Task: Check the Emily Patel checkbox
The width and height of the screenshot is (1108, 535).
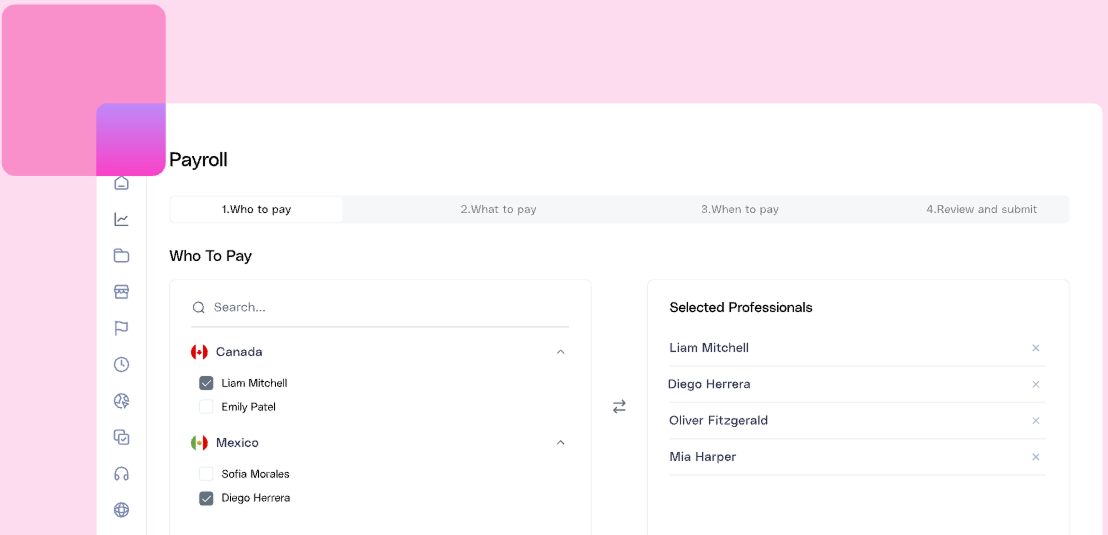Action: click(206, 407)
